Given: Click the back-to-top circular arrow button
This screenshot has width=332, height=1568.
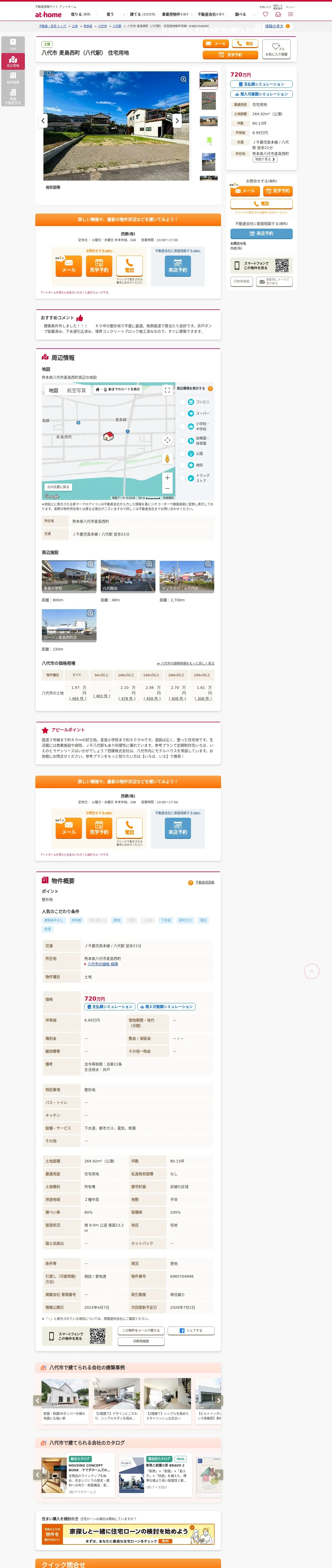Looking at the screenshot, I should (311, 971).
